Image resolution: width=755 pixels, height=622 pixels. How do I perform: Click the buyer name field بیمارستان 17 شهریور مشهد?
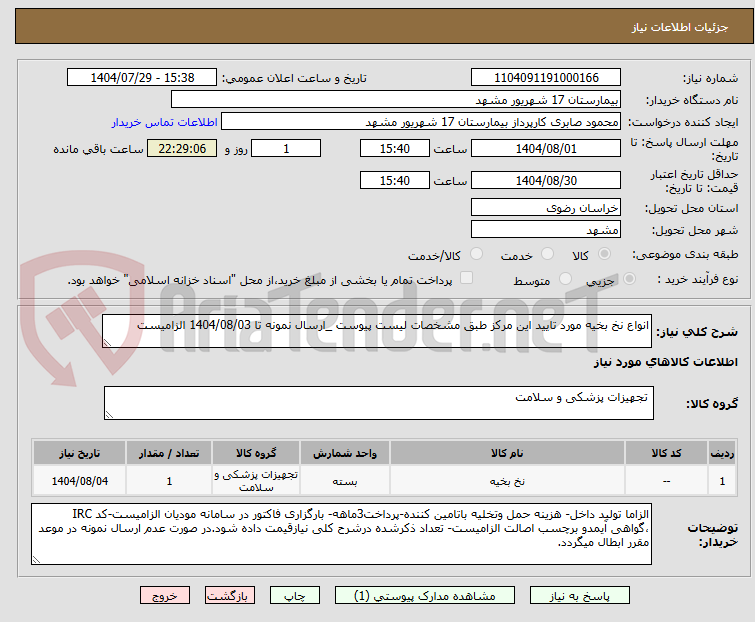396,100
